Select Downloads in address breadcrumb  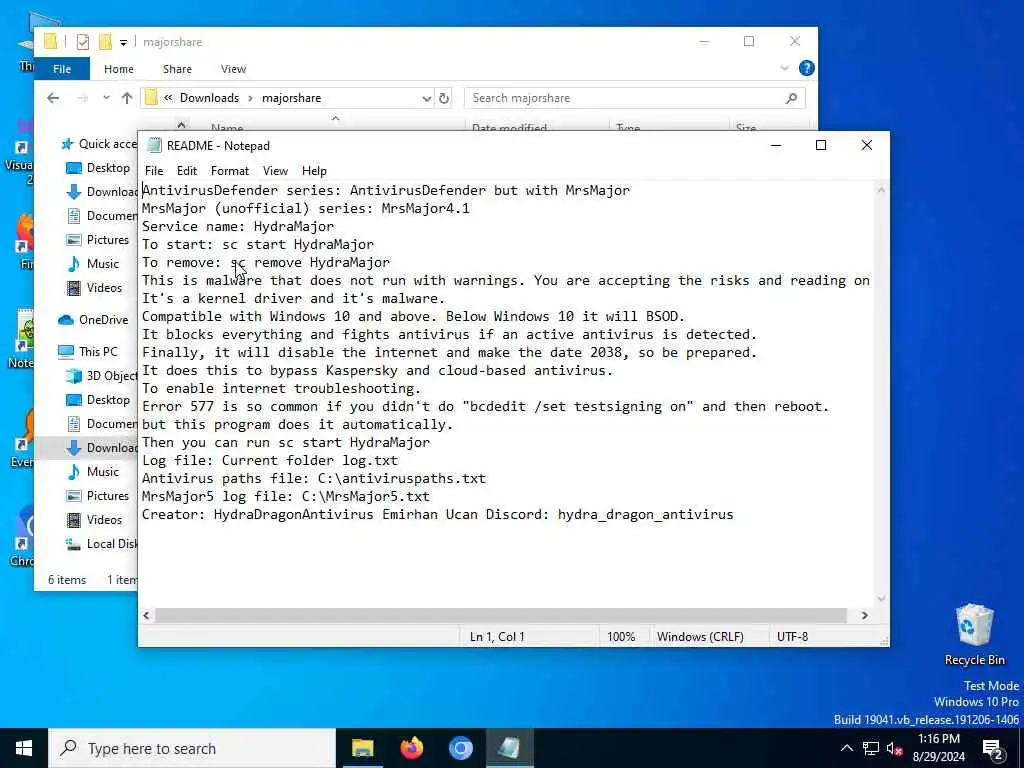(209, 98)
